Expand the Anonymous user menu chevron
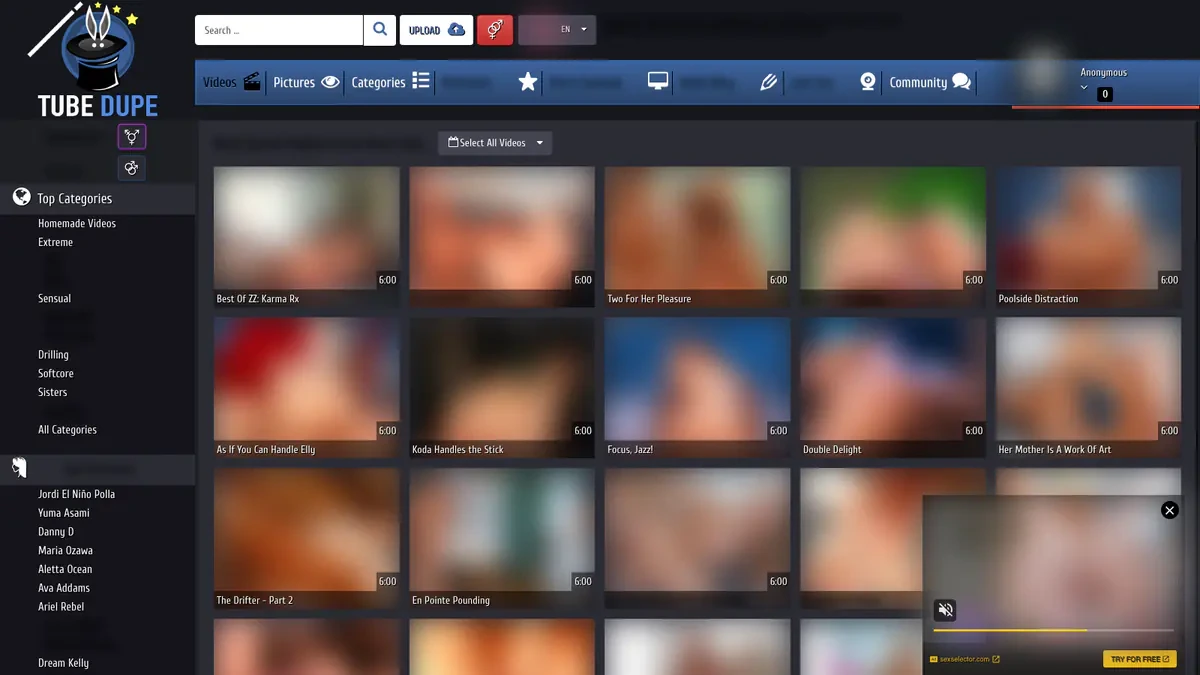This screenshot has height=675, width=1200. tap(1084, 88)
